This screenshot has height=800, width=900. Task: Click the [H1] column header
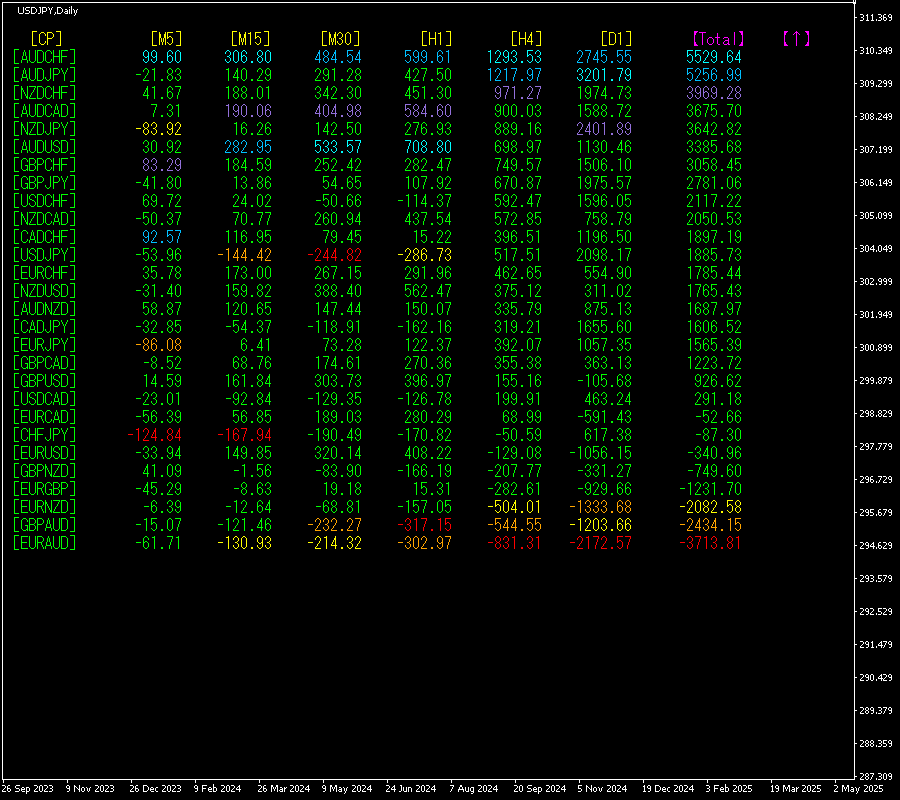pyautogui.click(x=436, y=39)
